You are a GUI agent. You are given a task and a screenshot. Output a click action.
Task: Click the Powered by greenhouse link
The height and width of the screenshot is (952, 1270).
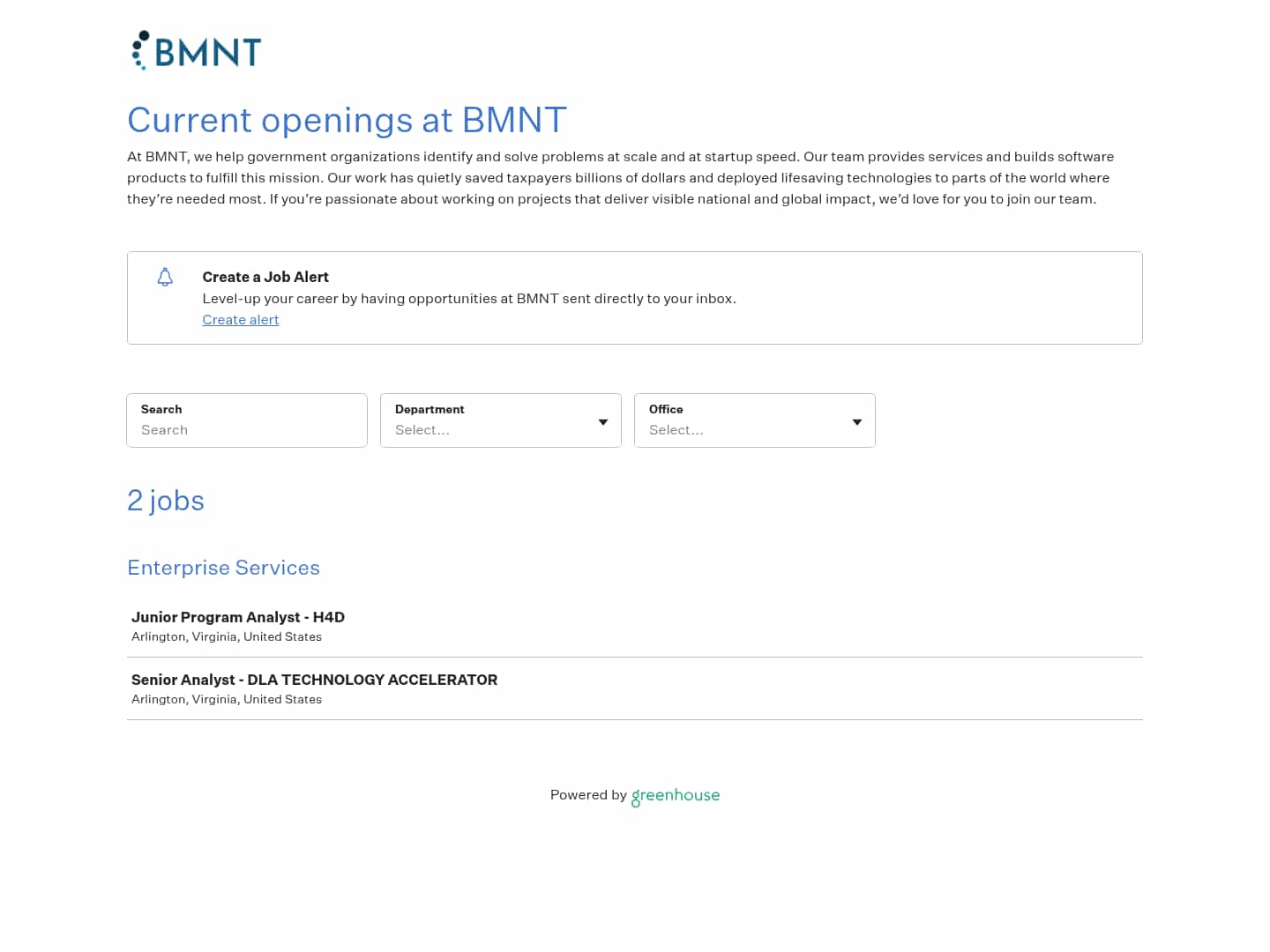(634, 795)
